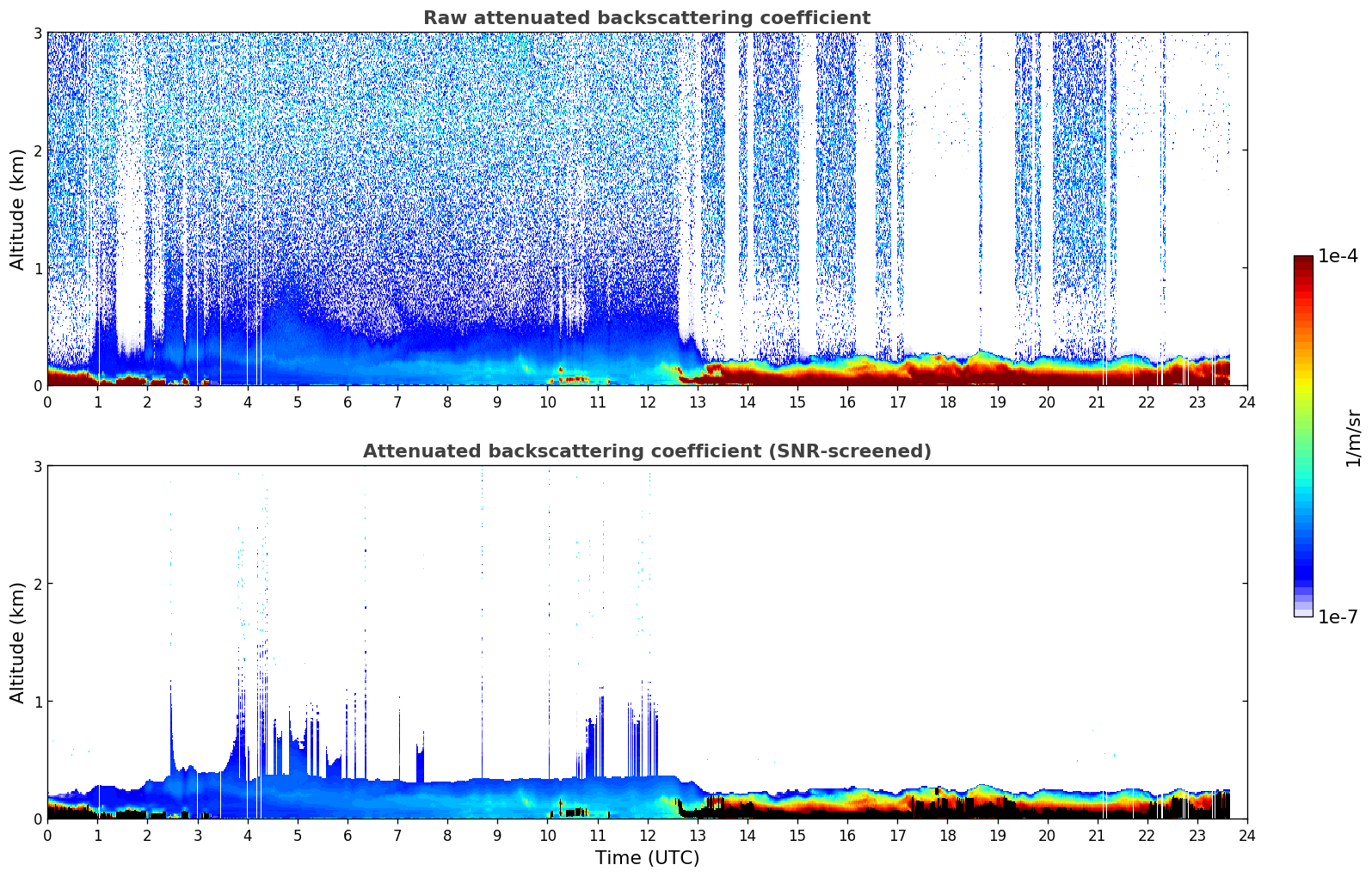
Task: Pick the dark red top of the colorbar
Action: [1303, 262]
